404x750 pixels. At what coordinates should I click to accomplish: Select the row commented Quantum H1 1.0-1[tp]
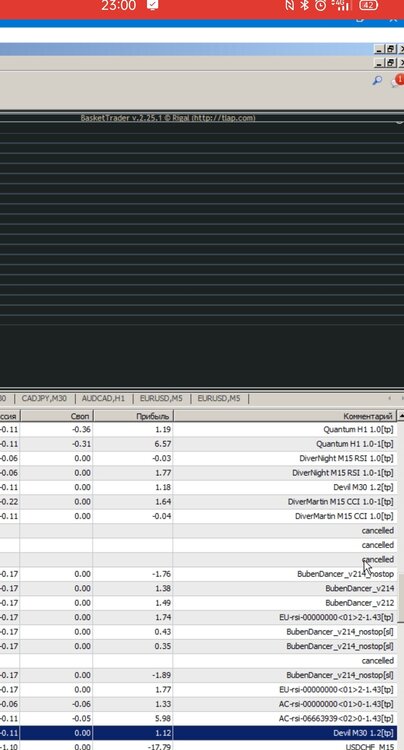[x=198, y=444]
